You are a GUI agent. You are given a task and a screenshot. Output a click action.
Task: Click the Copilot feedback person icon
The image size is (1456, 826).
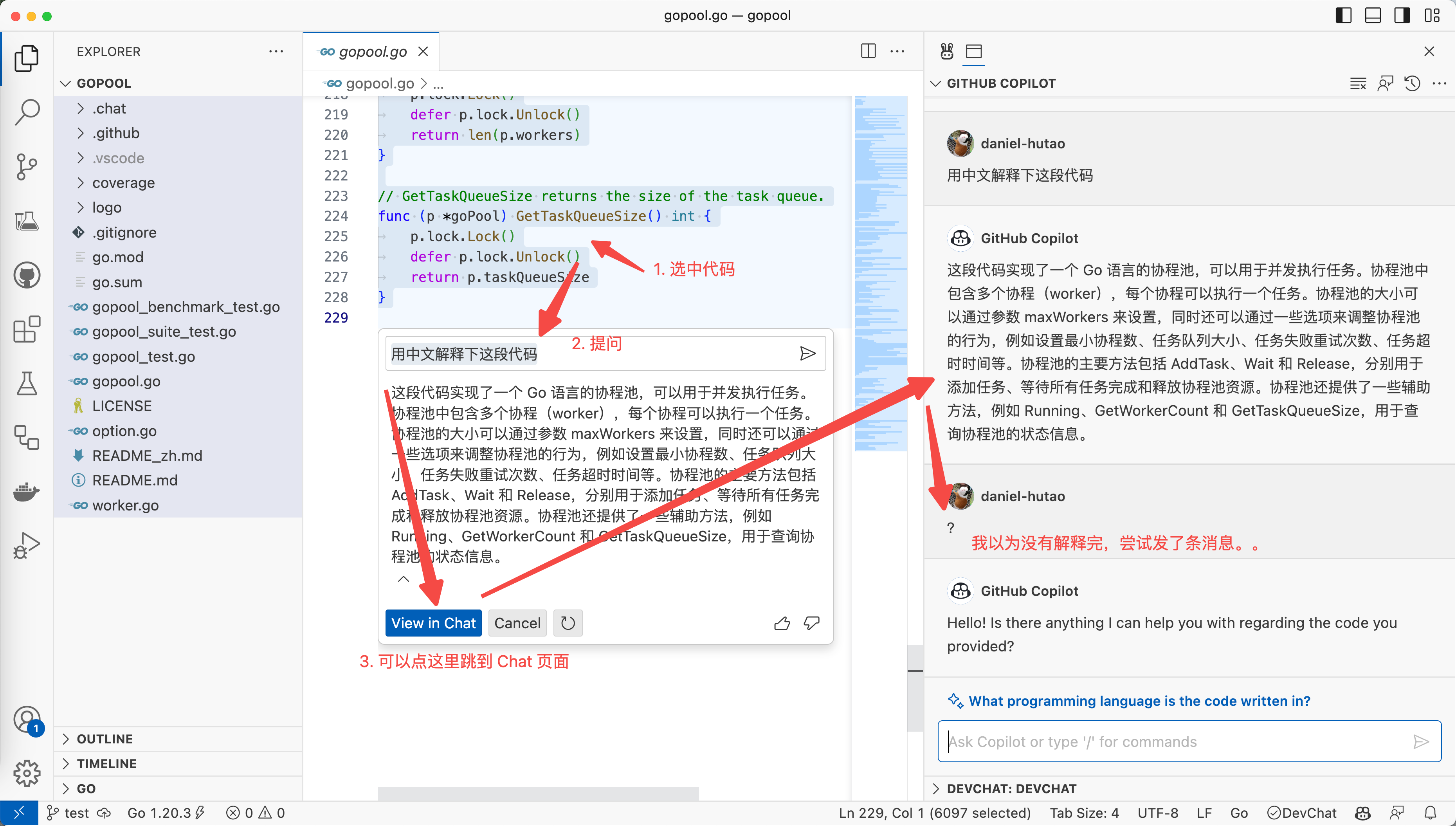point(1385,83)
